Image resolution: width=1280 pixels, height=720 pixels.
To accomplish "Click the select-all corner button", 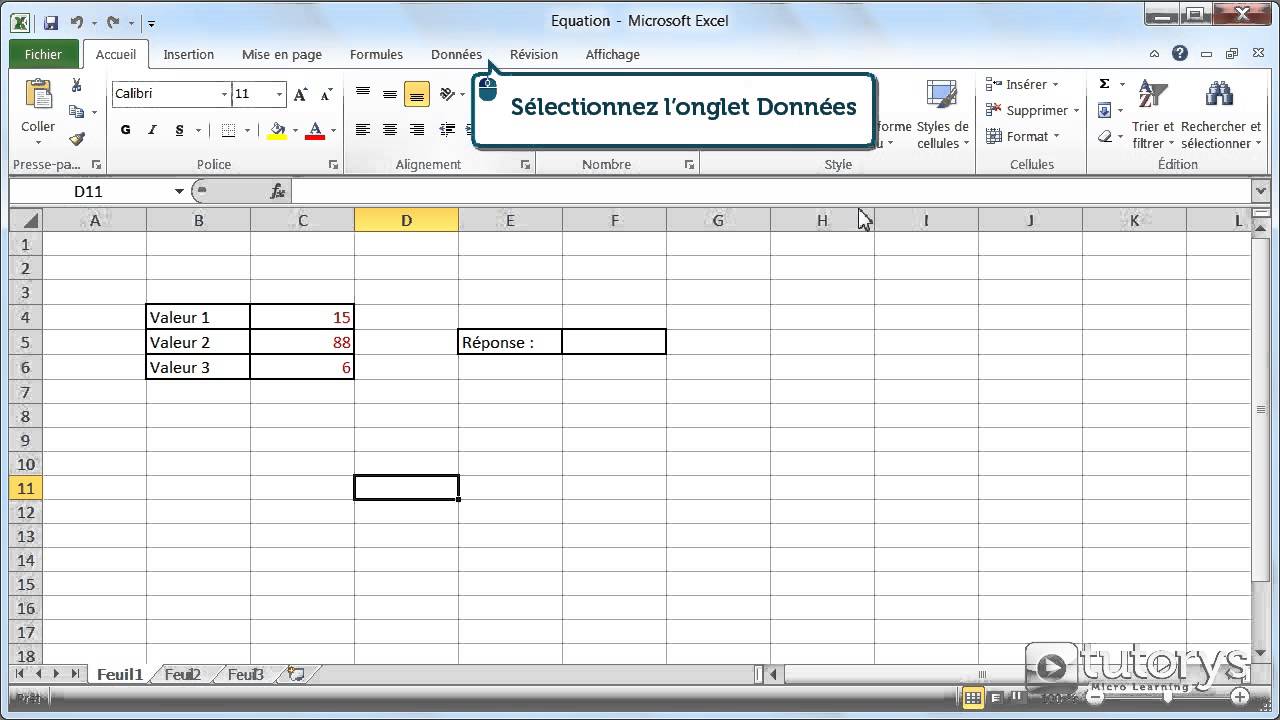I will point(26,220).
